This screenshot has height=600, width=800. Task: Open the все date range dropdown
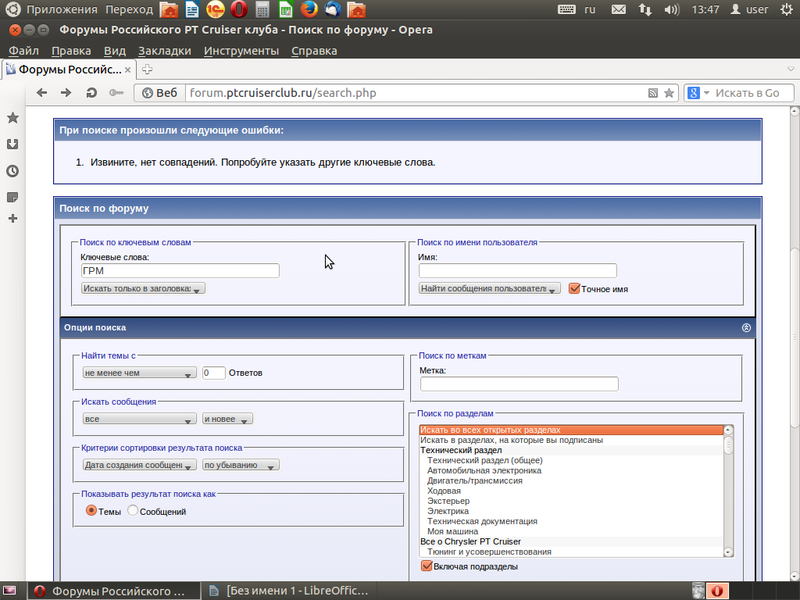(x=139, y=419)
